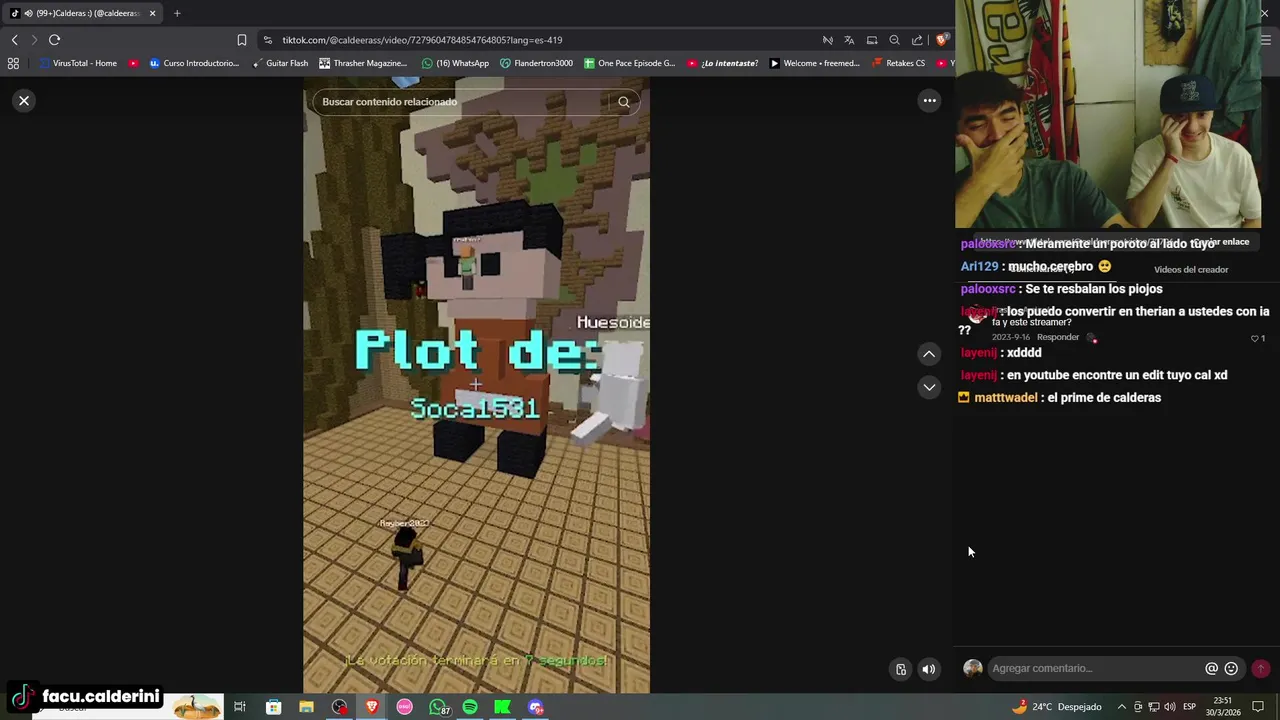Screen dimensions: 1280x720
Task: Close the Calderas TikTok browser tab
Action: tap(152, 13)
